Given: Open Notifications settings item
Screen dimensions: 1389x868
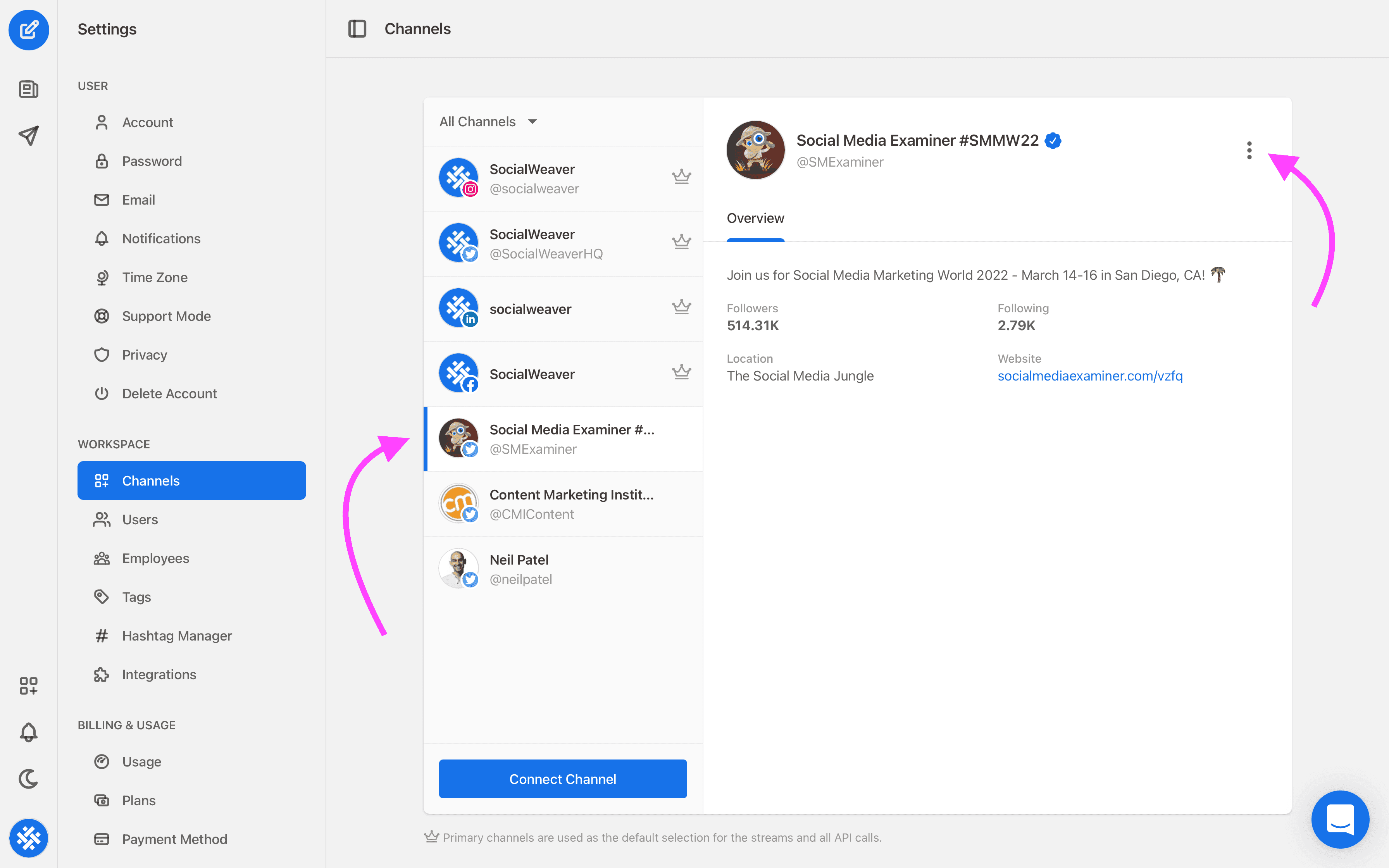Looking at the screenshot, I should 192,238.
